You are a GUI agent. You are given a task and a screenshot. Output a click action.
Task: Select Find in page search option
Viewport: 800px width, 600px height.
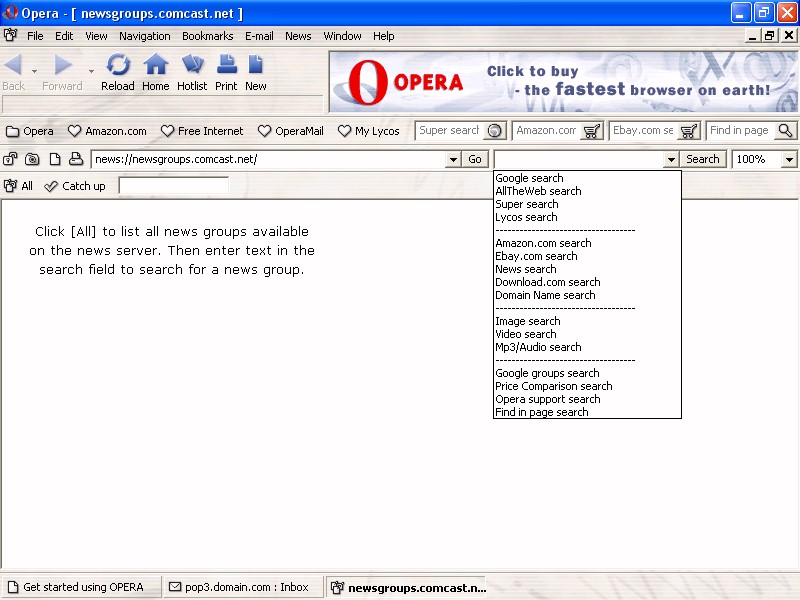(587, 412)
